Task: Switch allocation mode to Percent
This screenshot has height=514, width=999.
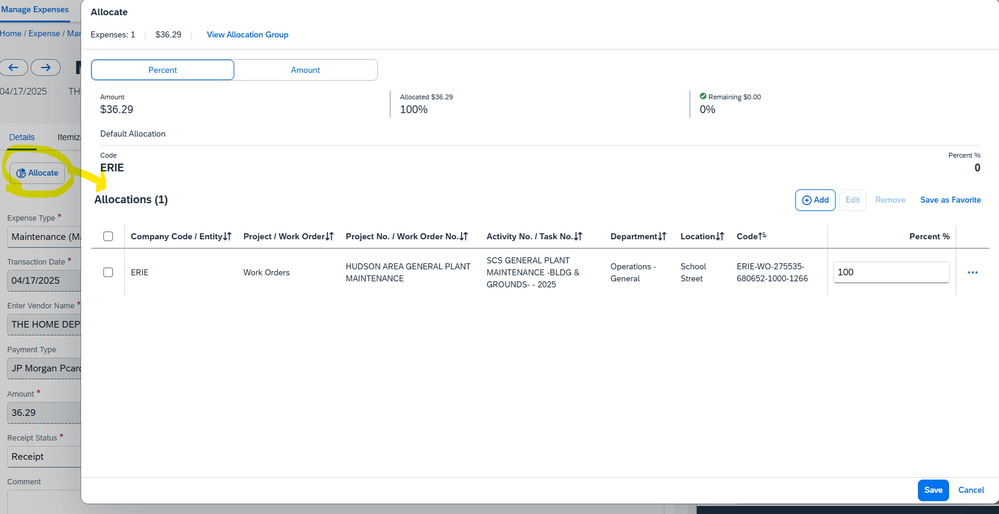Action: click(x=162, y=70)
